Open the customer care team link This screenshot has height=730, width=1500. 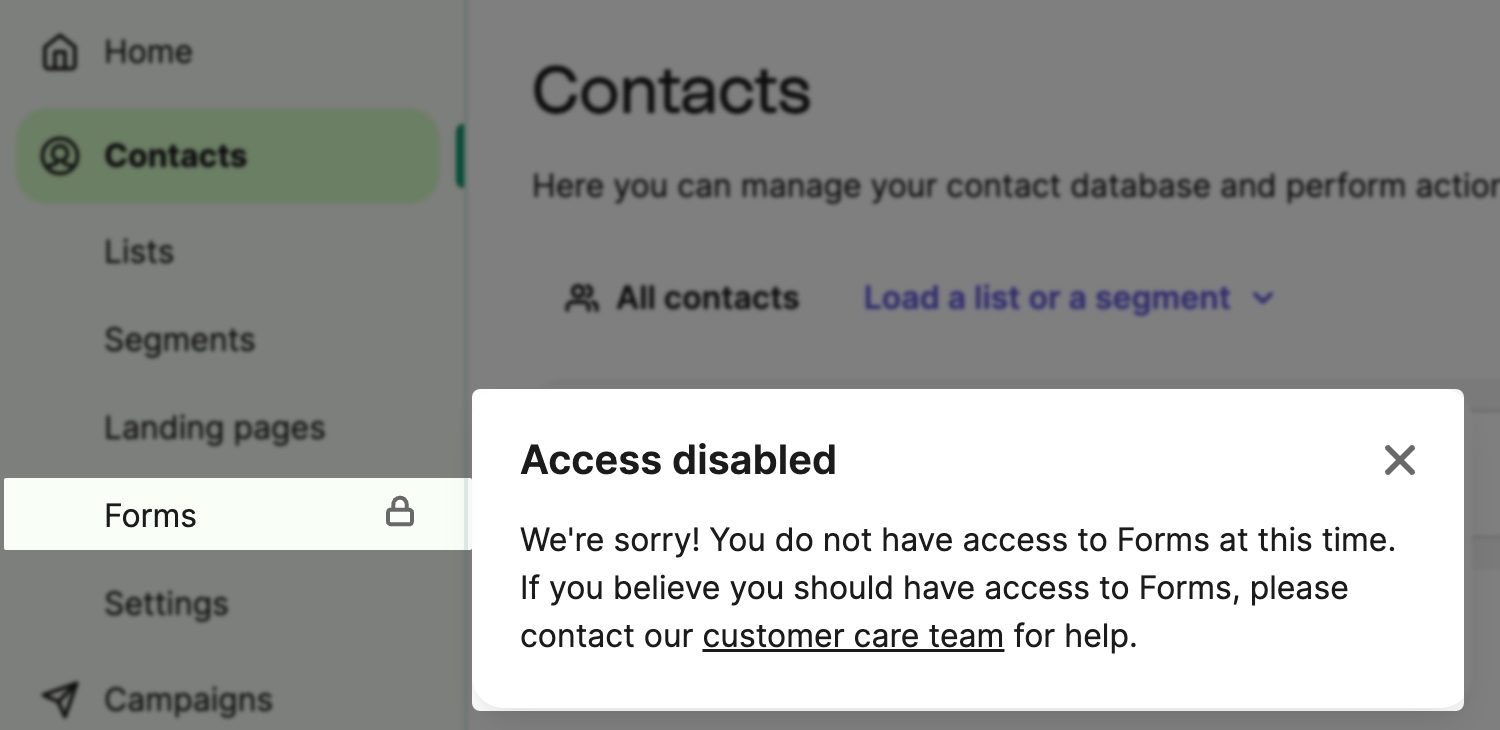(852, 636)
